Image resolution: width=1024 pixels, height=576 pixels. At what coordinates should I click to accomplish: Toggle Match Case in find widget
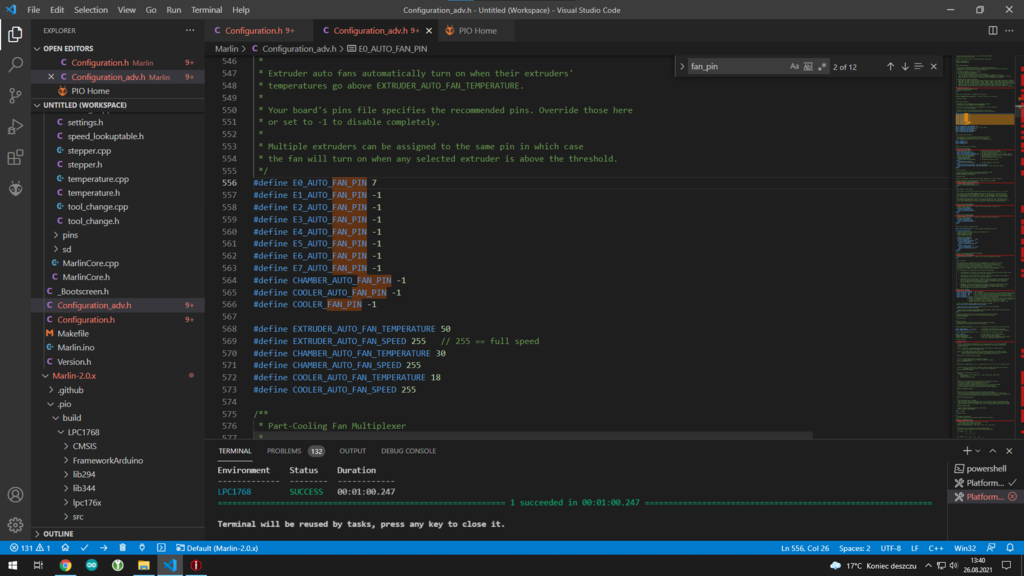click(794, 67)
